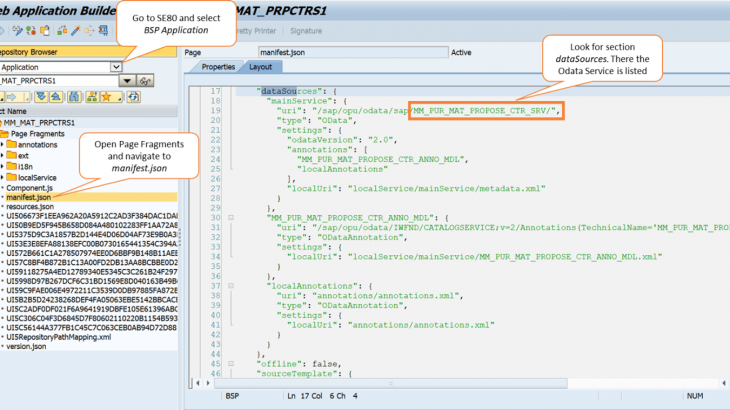Collapse all nodes in object tree
The height and width of the screenshot is (410, 730).
56,97
